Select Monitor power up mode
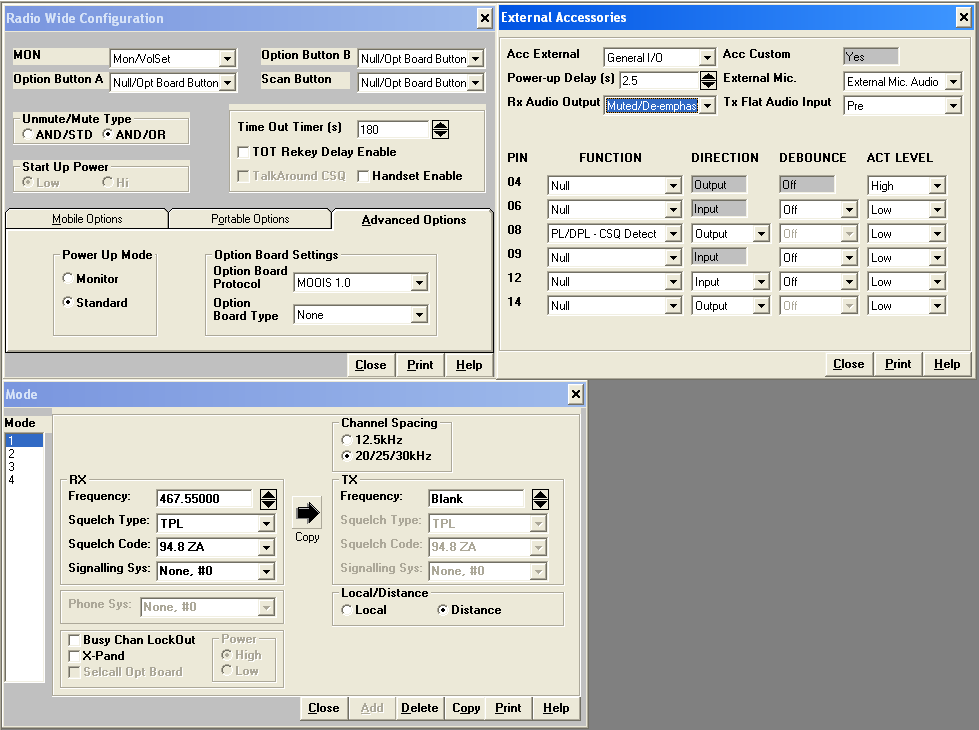This screenshot has width=979, height=730. click(68, 279)
